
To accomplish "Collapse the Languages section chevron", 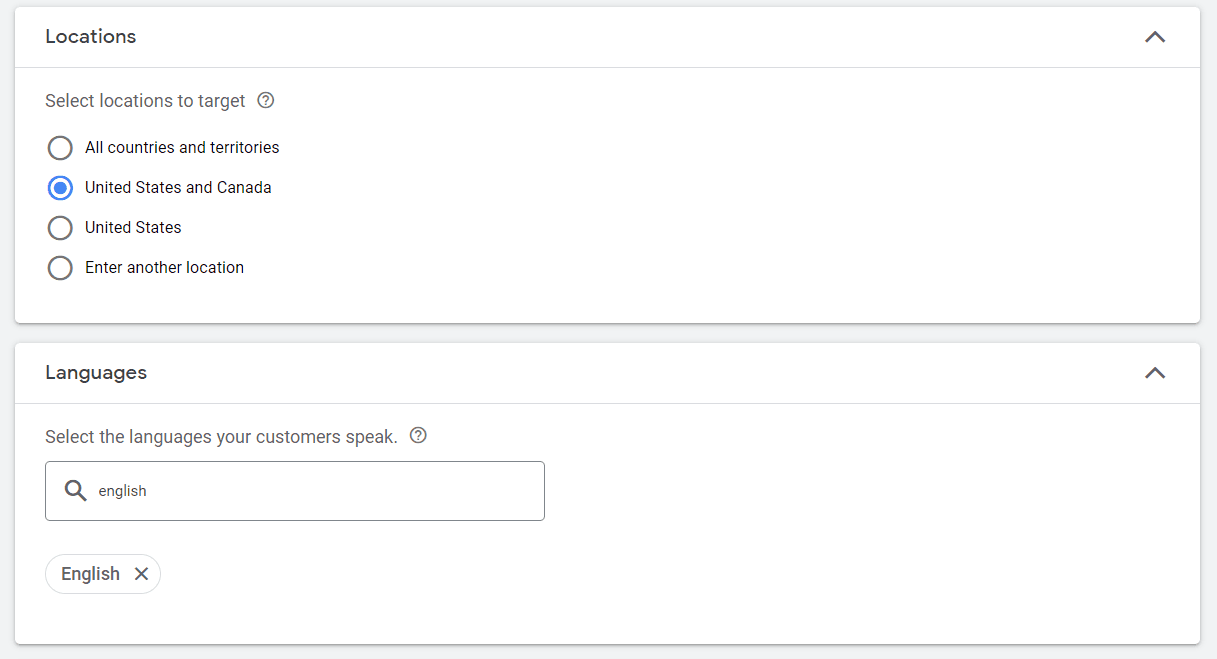I will [x=1155, y=373].
